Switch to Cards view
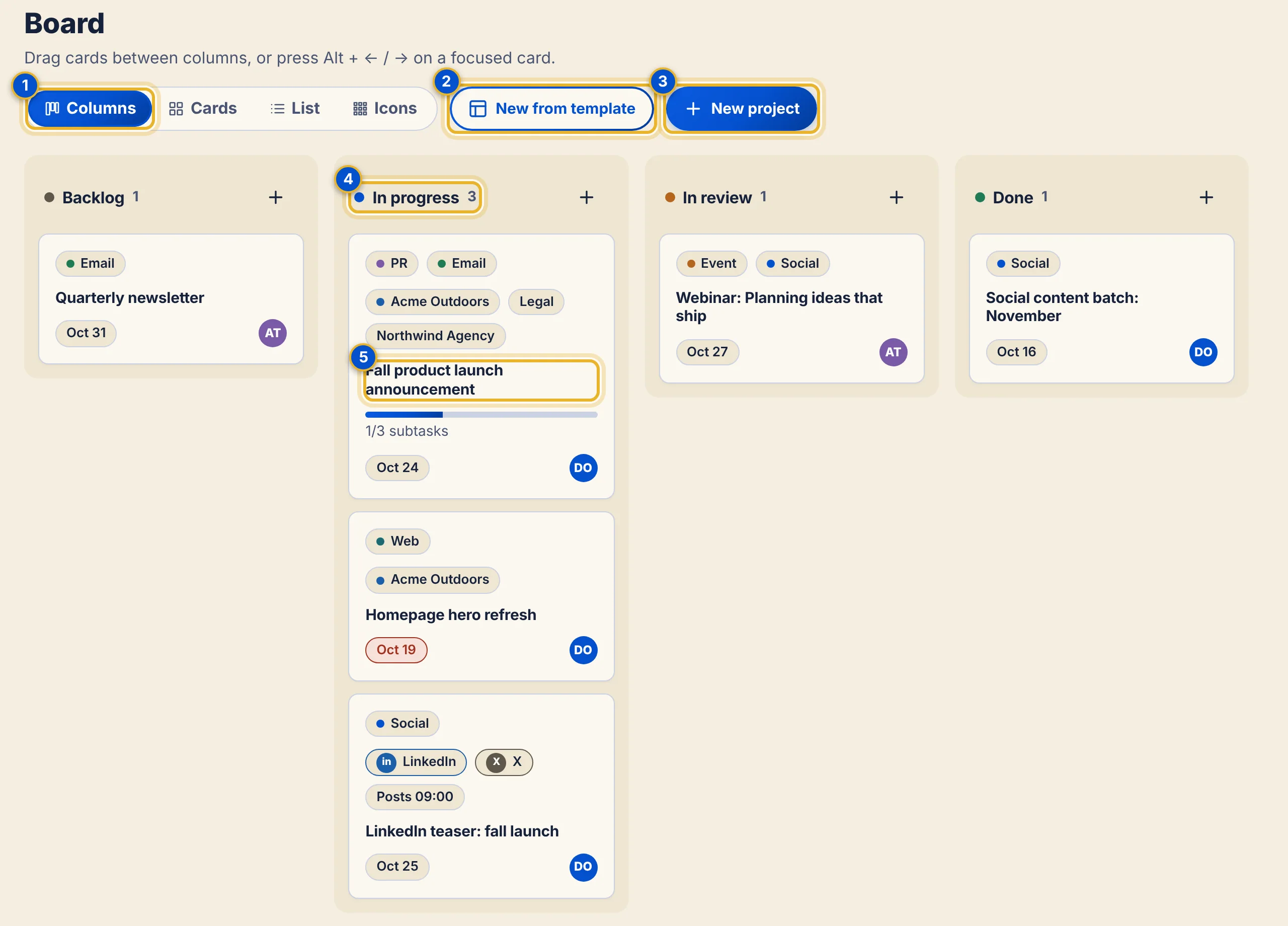Screen dimensions: 1288x926 203,109
